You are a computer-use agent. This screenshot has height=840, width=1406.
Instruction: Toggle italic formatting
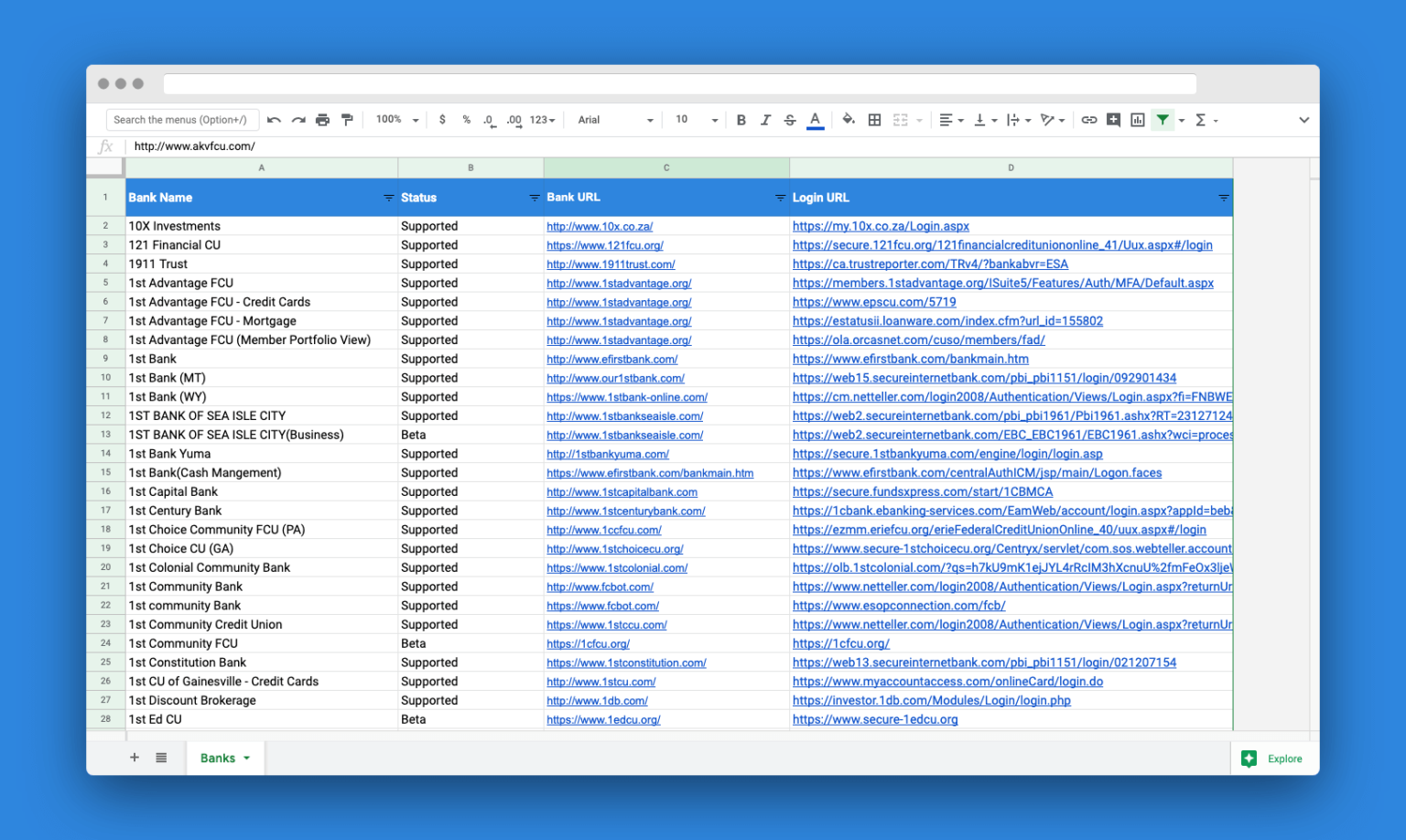(765, 120)
